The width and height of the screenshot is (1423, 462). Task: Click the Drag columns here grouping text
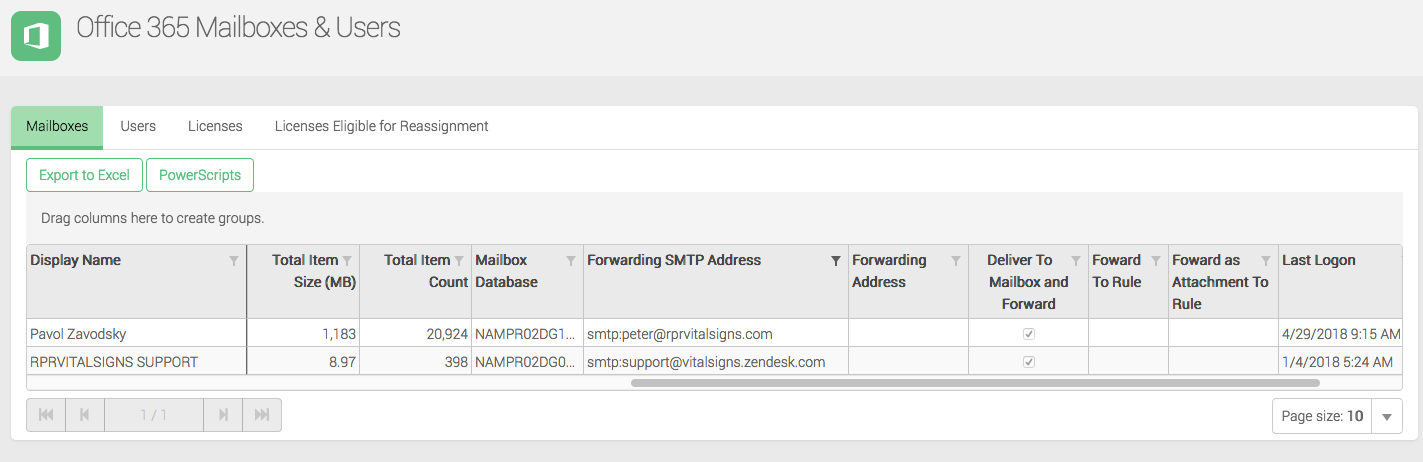pyautogui.click(x=152, y=218)
